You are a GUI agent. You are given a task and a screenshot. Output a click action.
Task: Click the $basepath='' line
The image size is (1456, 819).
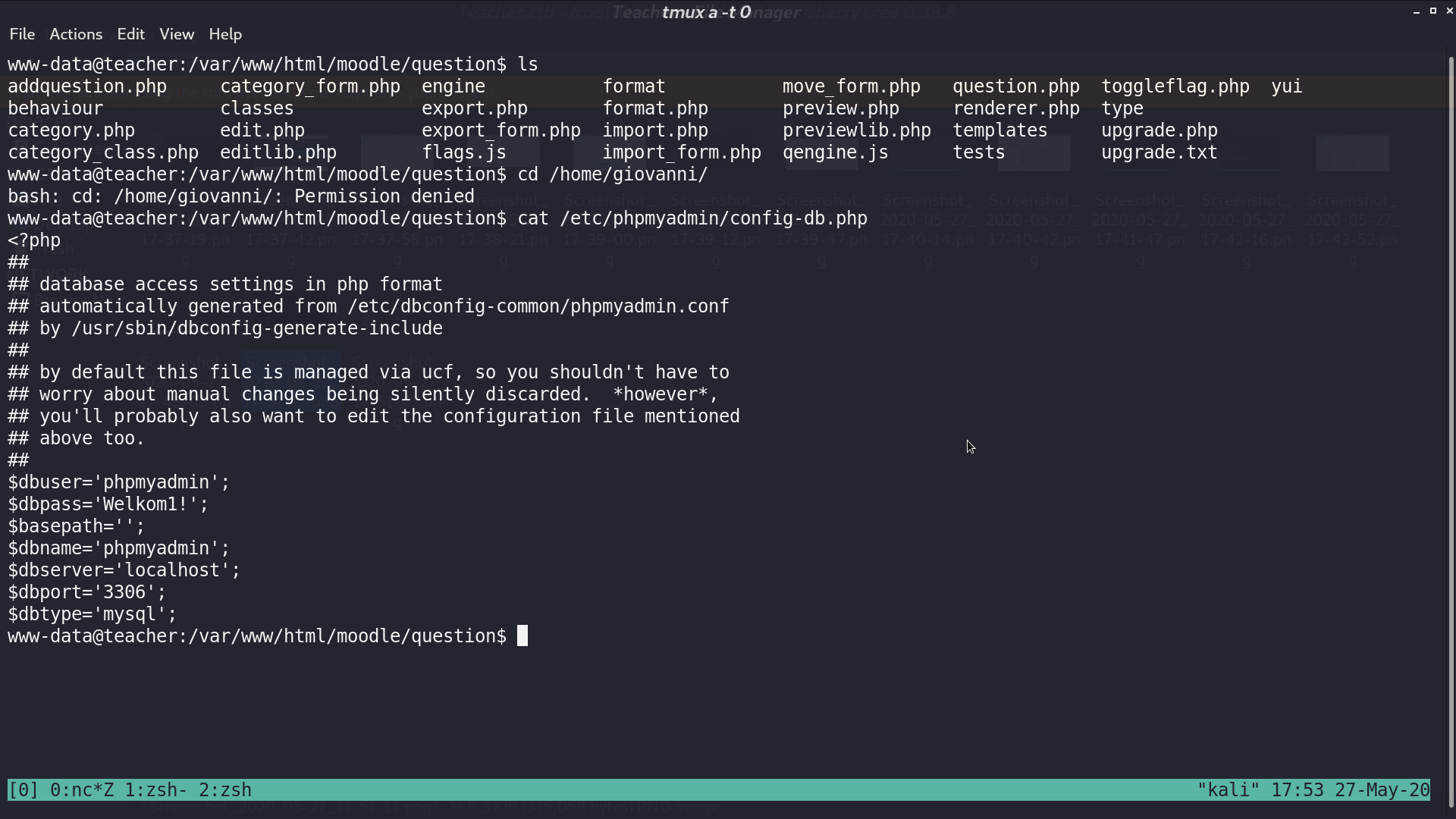pyautogui.click(x=77, y=526)
